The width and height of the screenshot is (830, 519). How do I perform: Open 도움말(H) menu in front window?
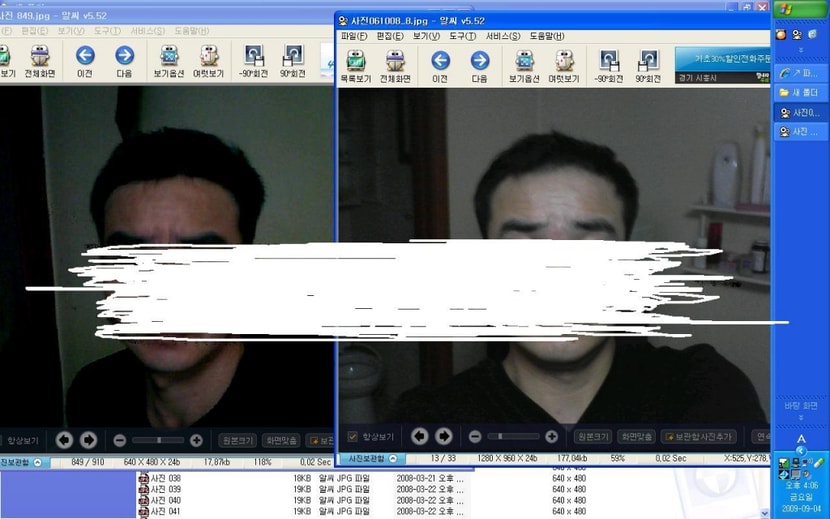point(547,36)
